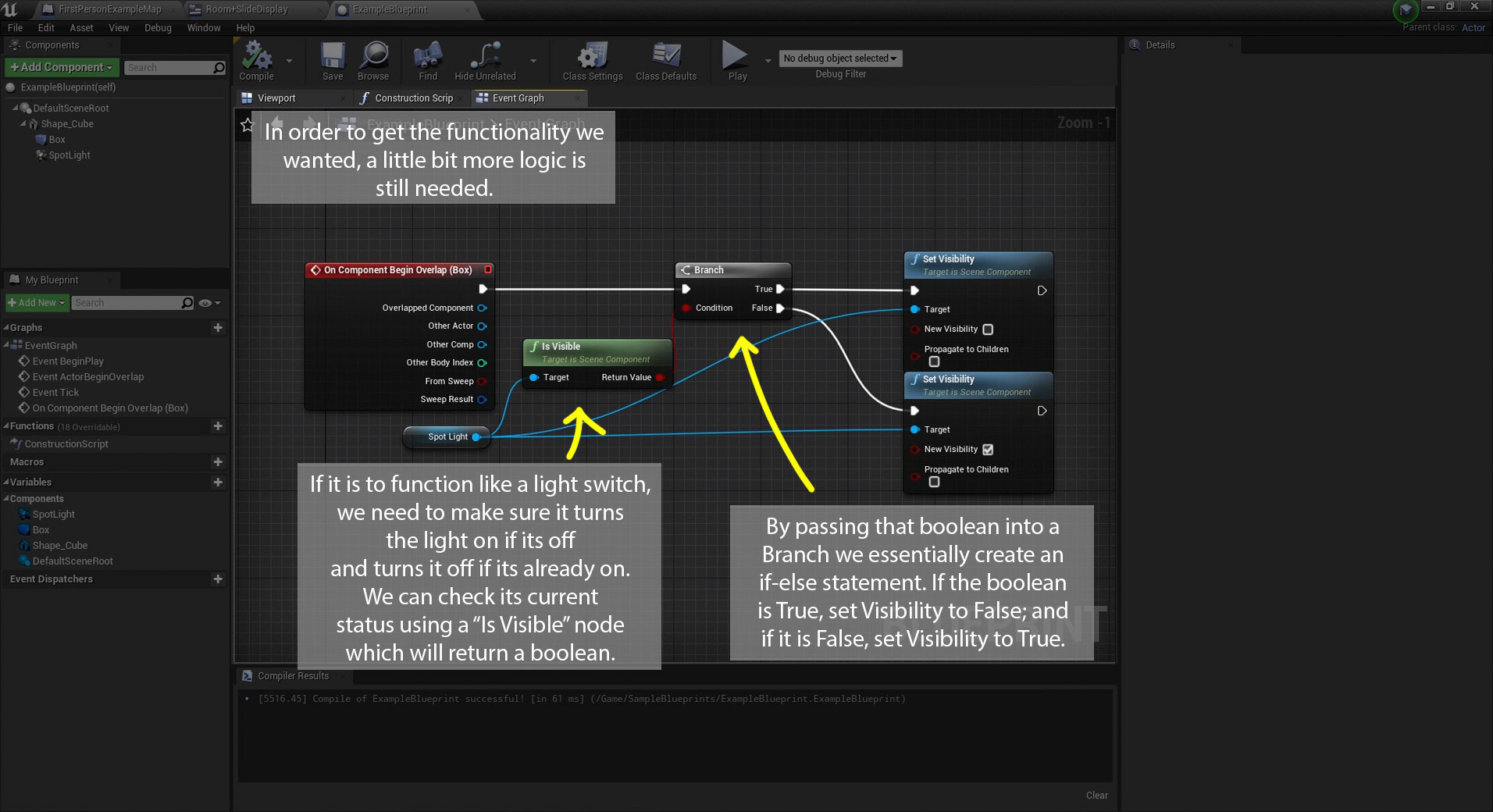Collapse the EventGraph tree node

(6, 345)
